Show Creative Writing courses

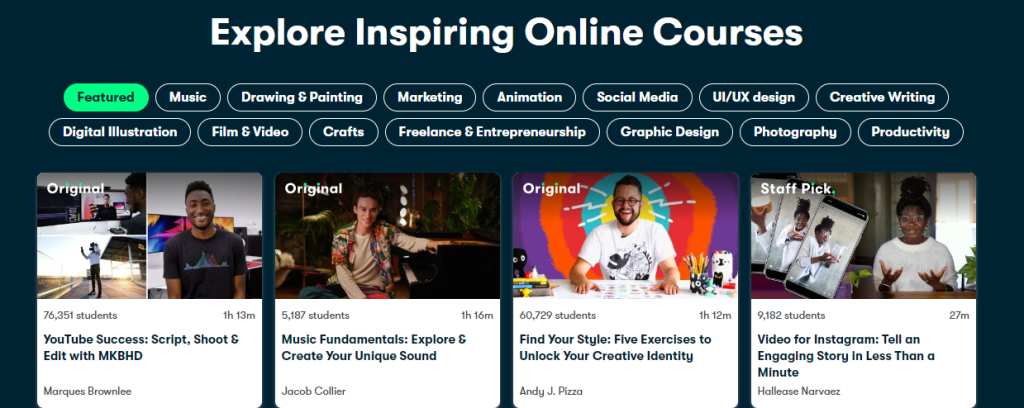882,97
